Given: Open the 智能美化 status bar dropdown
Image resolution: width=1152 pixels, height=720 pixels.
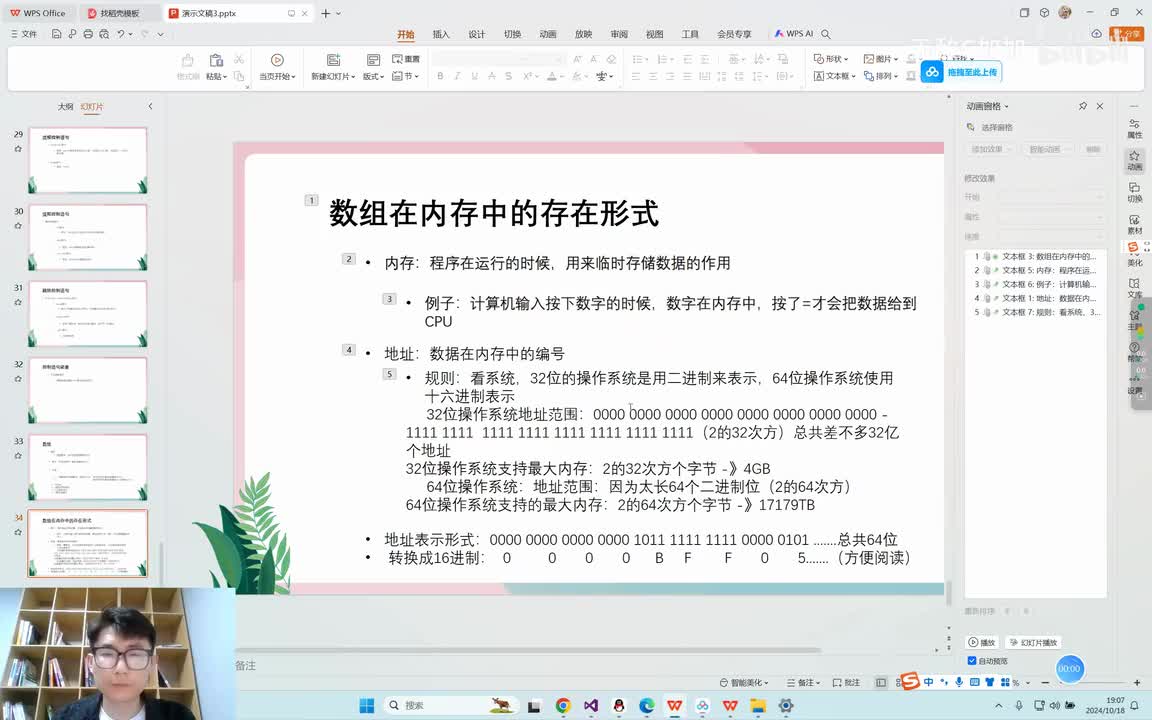Looking at the screenshot, I should coord(744,683).
